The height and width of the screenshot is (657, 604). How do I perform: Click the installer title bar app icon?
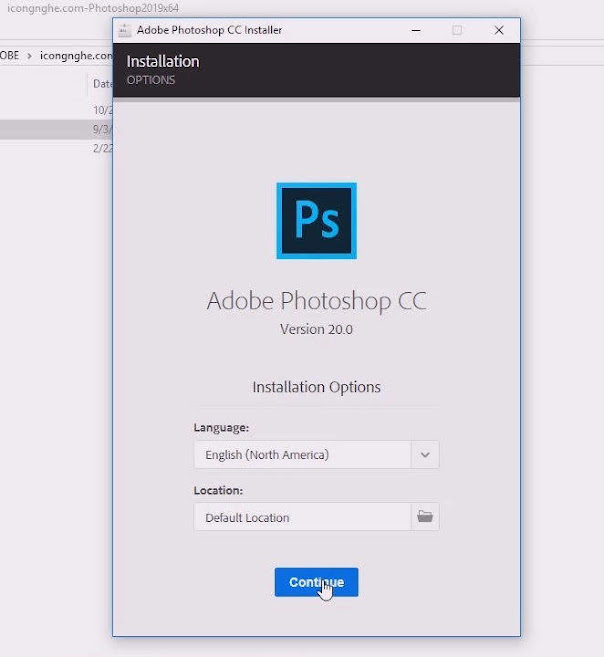(124, 31)
